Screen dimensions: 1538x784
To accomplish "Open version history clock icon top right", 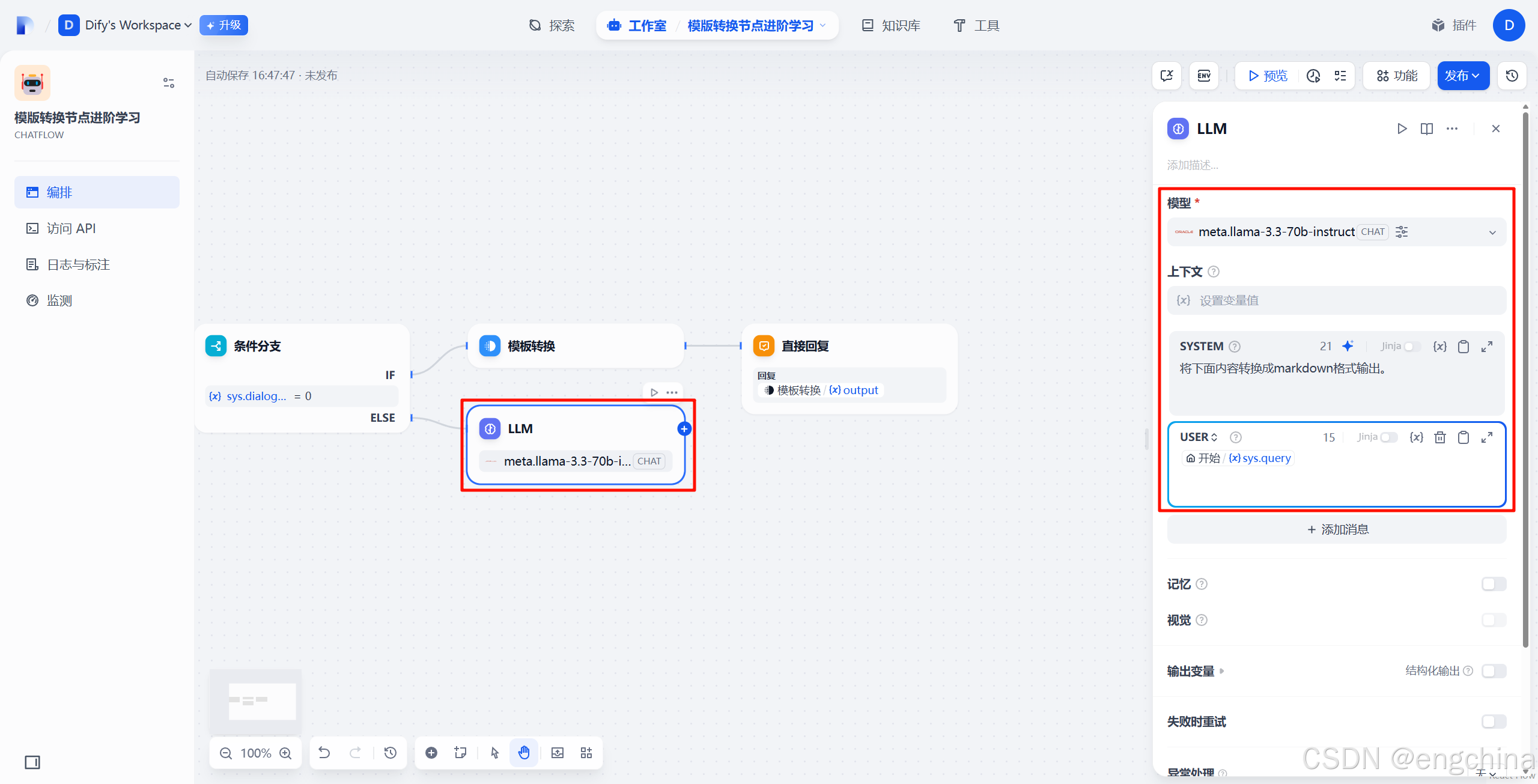I will point(1512,76).
